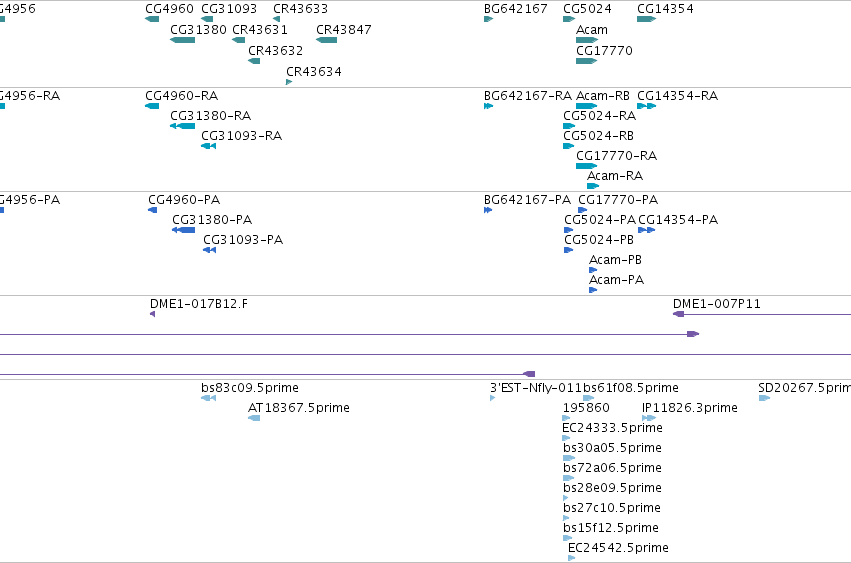This screenshot has width=851, height=563.
Task: Click the arrow glyph under AT18367.5prime
Action: [254, 418]
